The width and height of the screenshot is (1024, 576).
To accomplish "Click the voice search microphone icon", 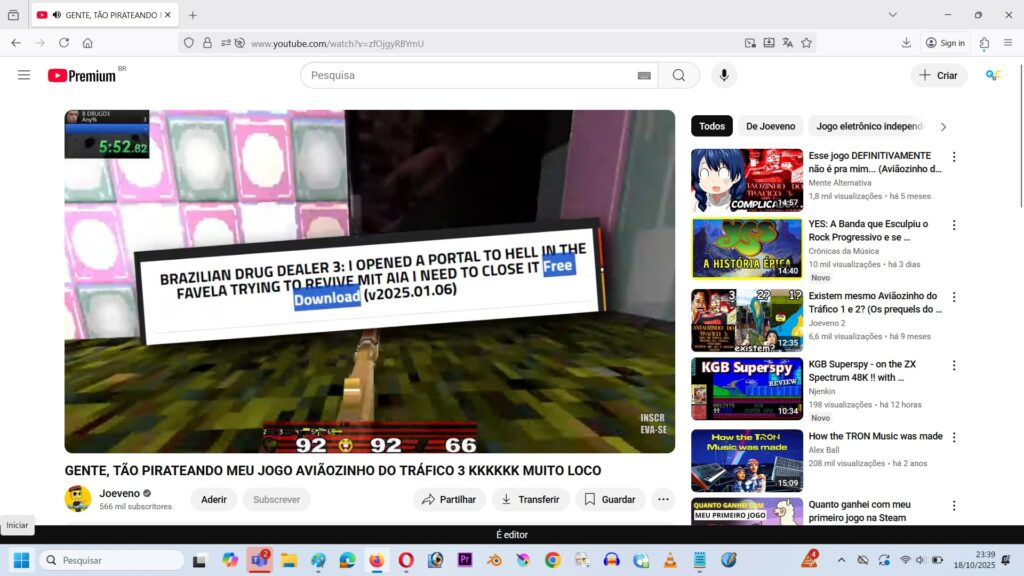I will coord(724,75).
